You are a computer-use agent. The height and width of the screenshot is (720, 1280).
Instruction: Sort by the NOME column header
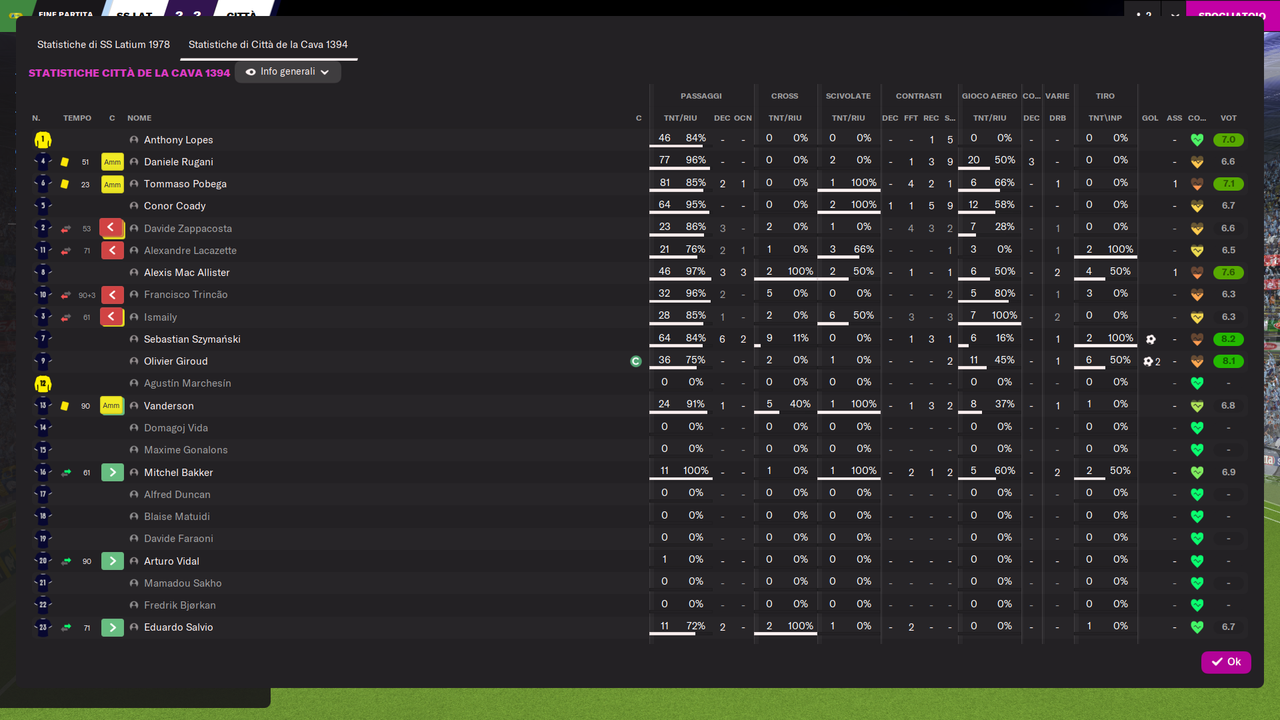click(x=139, y=118)
